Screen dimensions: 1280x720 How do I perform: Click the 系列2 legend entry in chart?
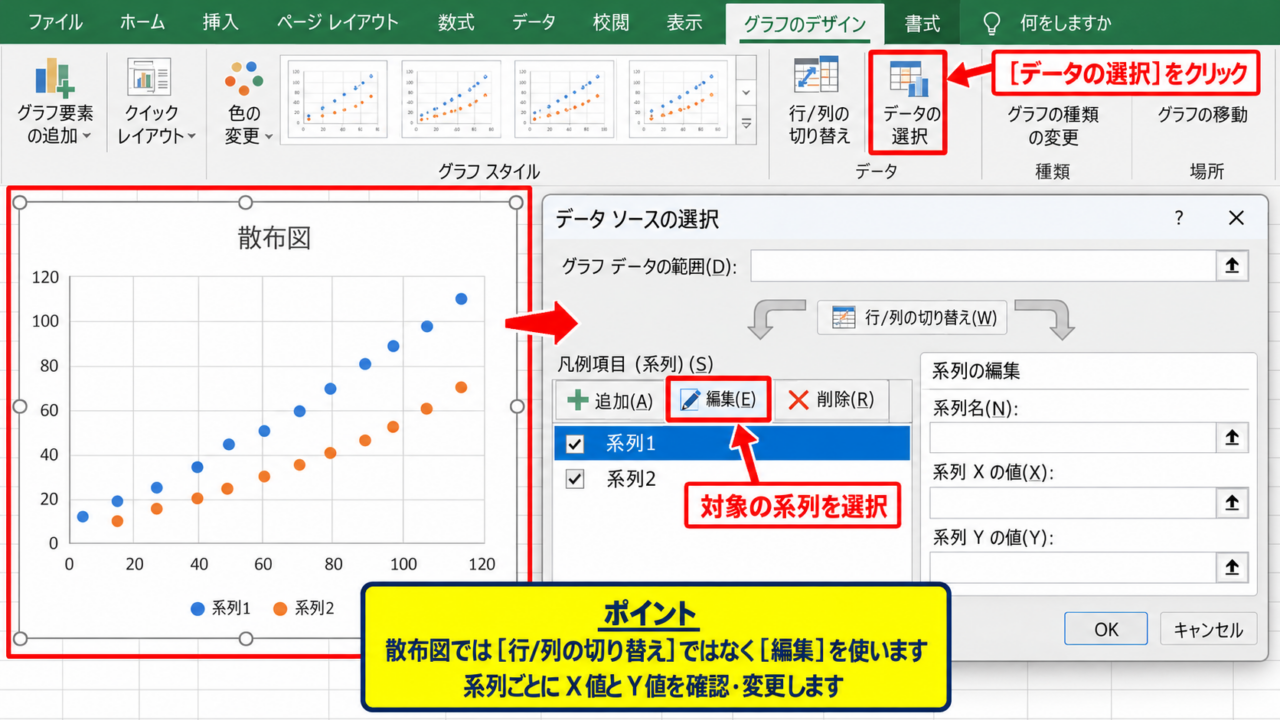pyautogui.click(x=303, y=608)
